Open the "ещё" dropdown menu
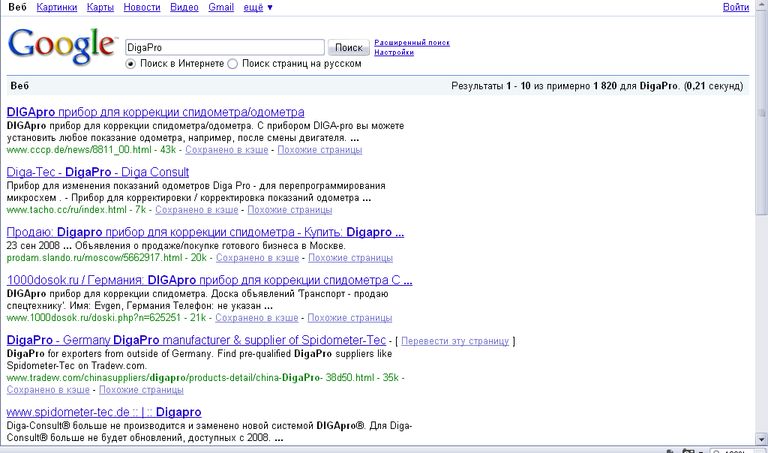The height and width of the screenshot is (453, 768). (258, 7)
